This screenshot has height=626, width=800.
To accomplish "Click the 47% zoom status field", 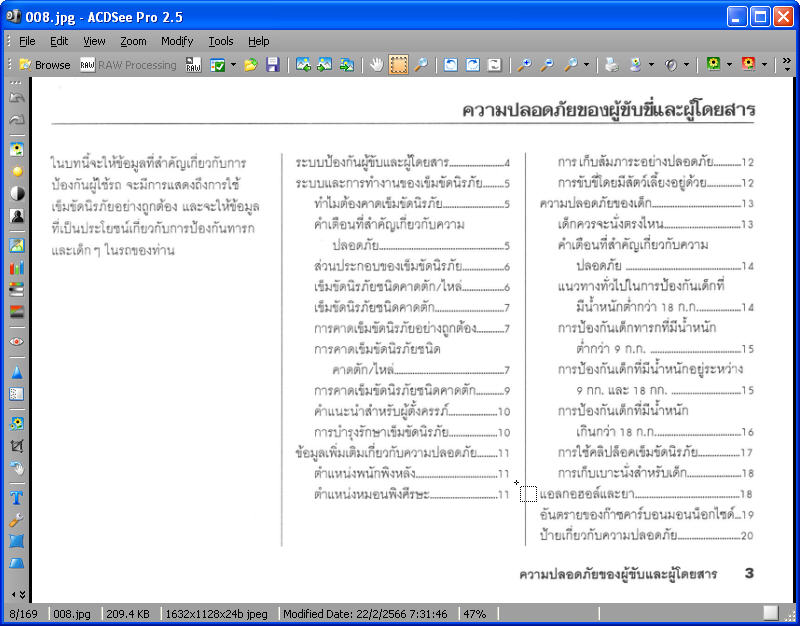I will 474,614.
